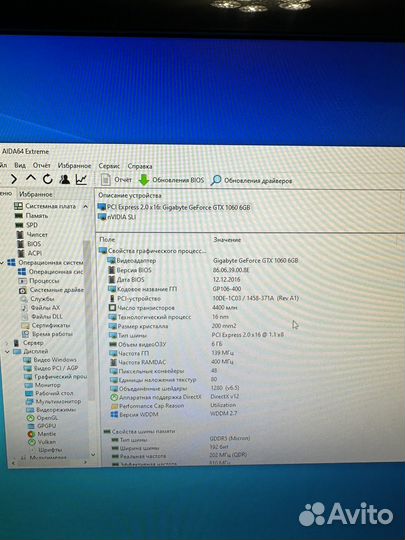Select Mantle tree item
This screenshot has width=405, height=540.
pos(42,434)
